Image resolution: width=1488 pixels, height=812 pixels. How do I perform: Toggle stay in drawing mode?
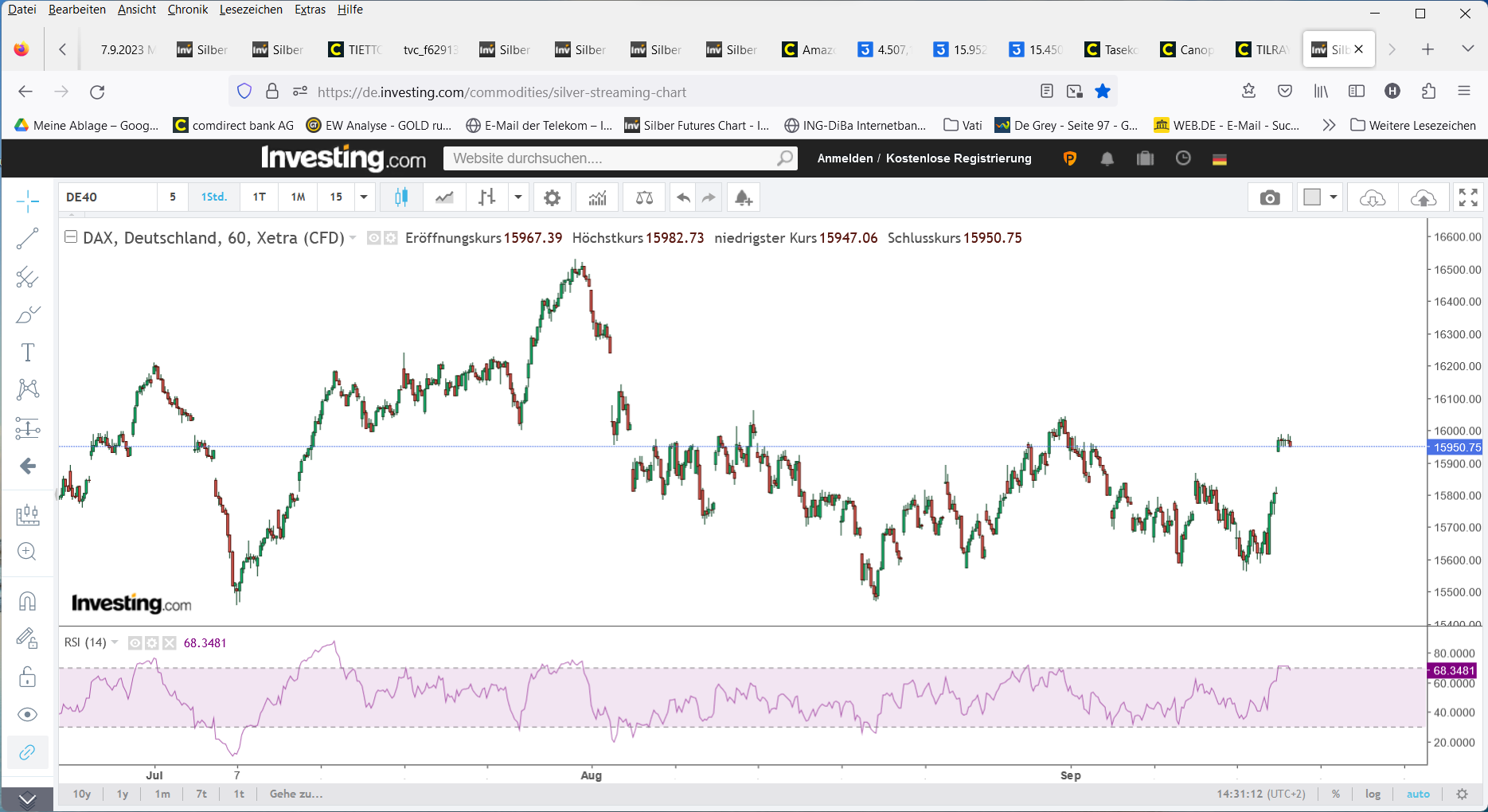(28, 638)
